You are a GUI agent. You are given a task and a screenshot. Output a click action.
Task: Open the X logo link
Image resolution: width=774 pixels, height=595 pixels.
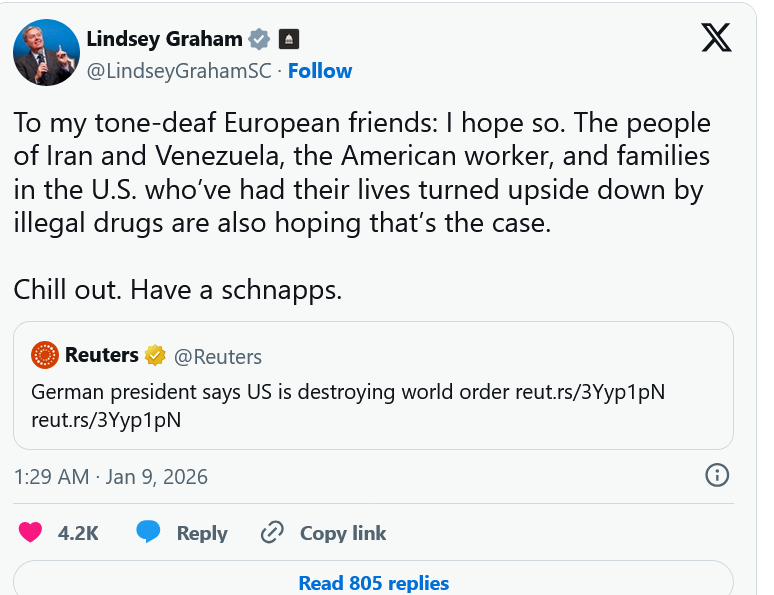[716, 38]
